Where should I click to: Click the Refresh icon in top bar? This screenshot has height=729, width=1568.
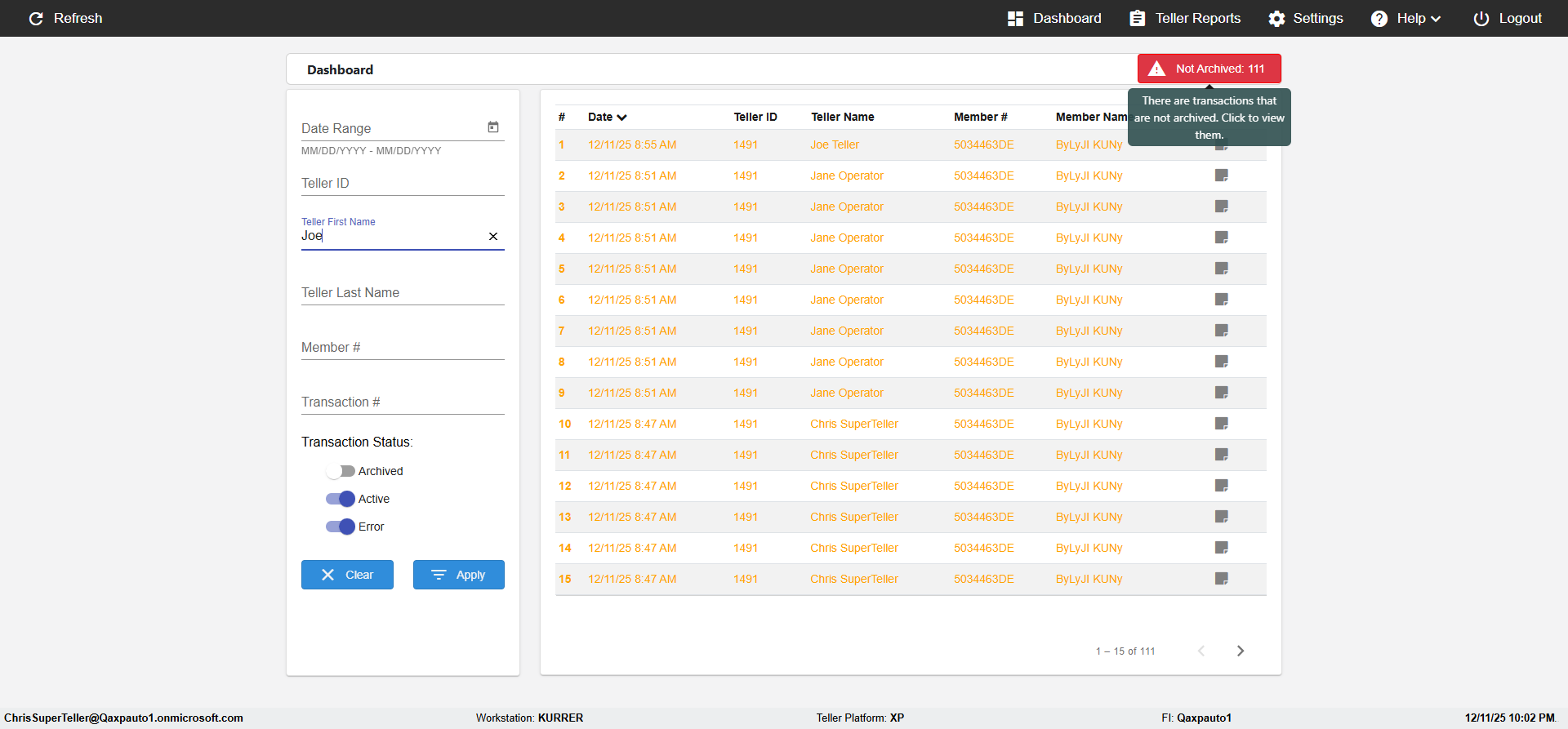tap(36, 18)
